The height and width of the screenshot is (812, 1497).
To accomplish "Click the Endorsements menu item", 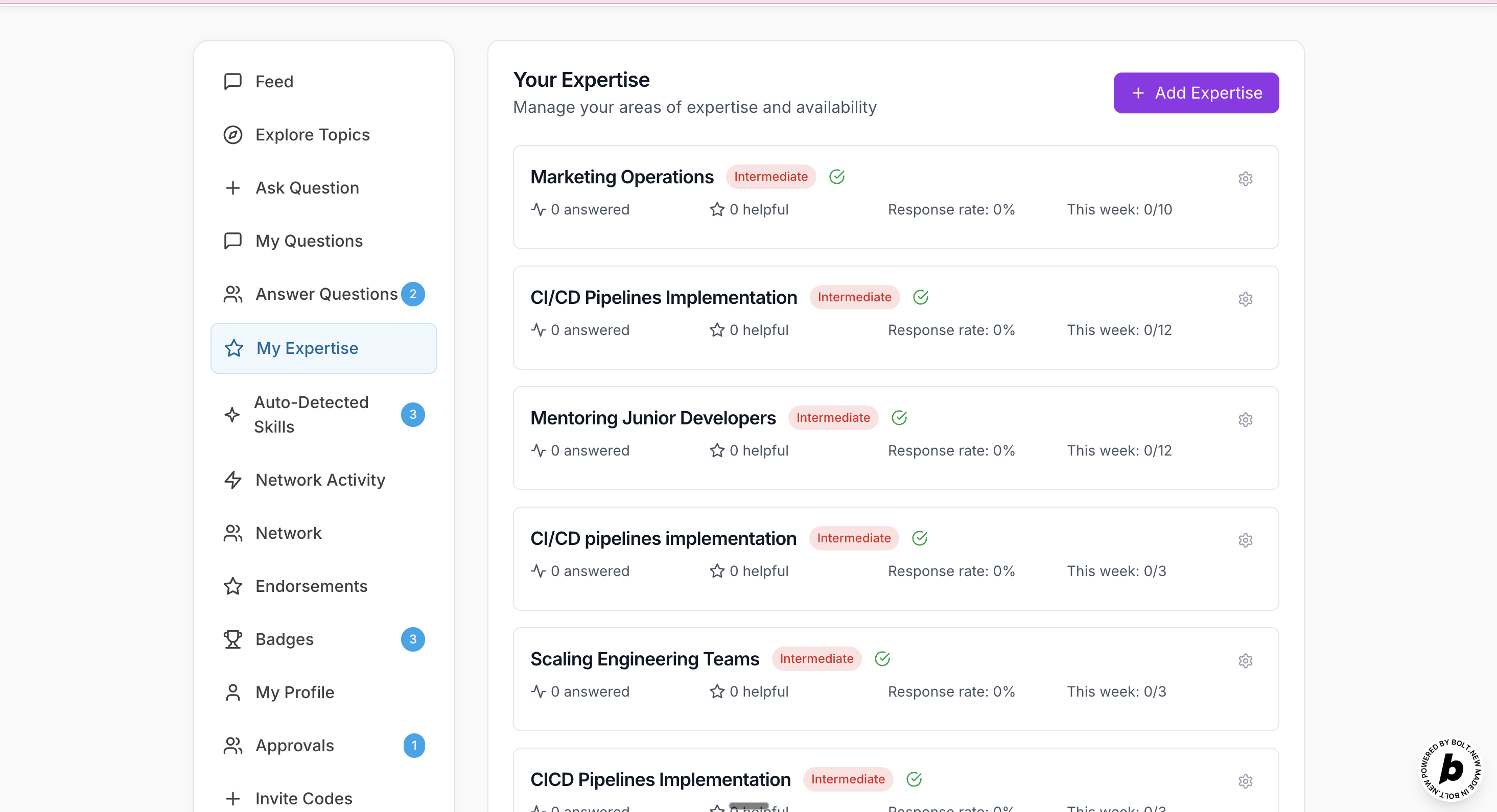I will (311, 586).
